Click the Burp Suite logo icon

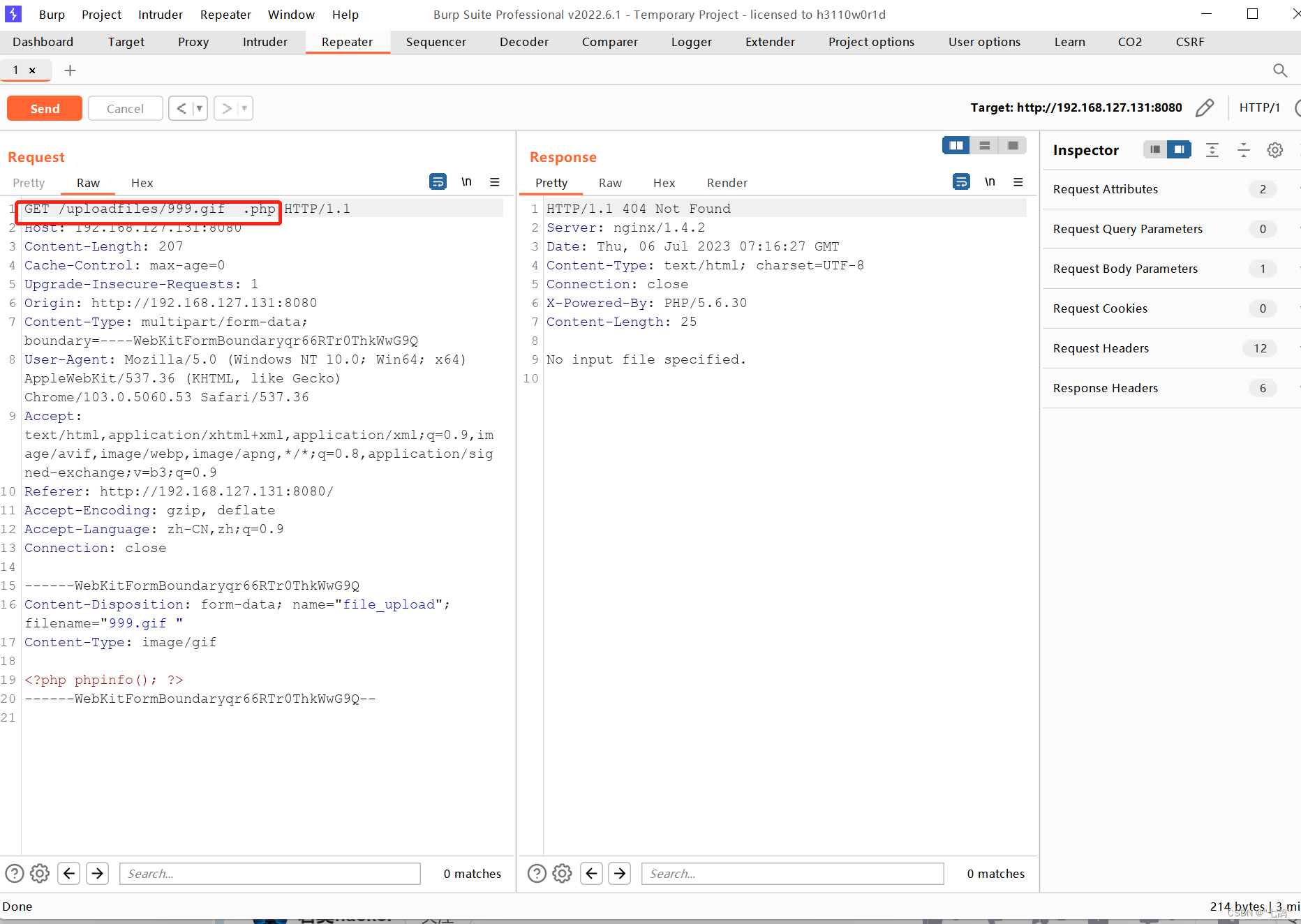(x=13, y=14)
